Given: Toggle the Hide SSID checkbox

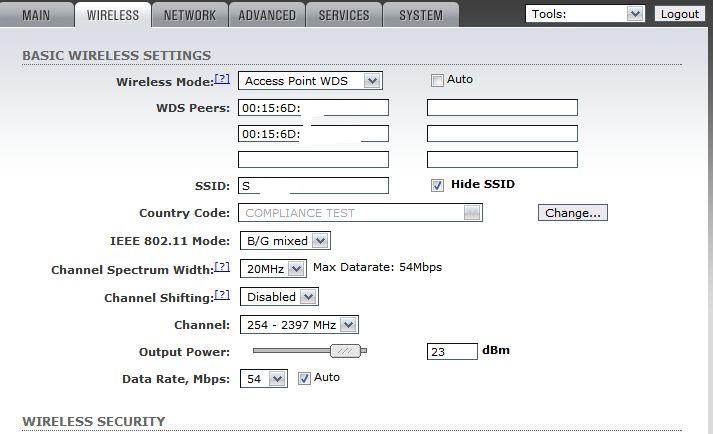Looking at the screenshot, I should point(437,185).
